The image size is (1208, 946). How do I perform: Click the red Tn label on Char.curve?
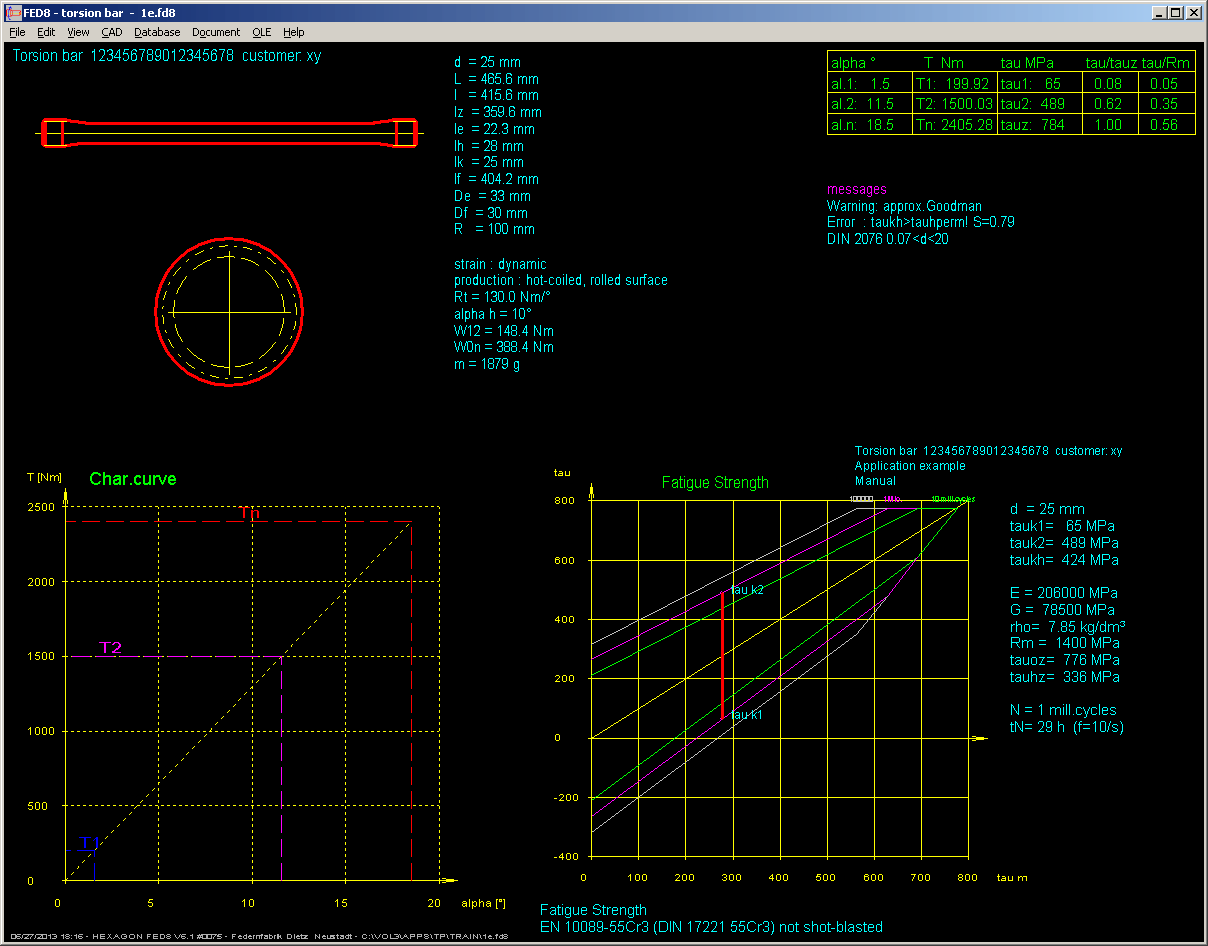(x=250, y=513)
